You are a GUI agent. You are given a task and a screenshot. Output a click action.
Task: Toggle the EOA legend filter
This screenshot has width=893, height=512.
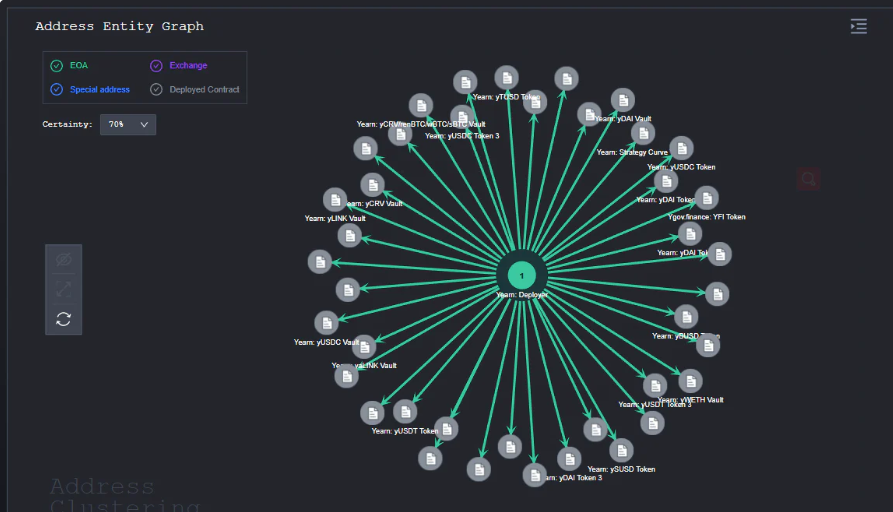tap(69, 65)
